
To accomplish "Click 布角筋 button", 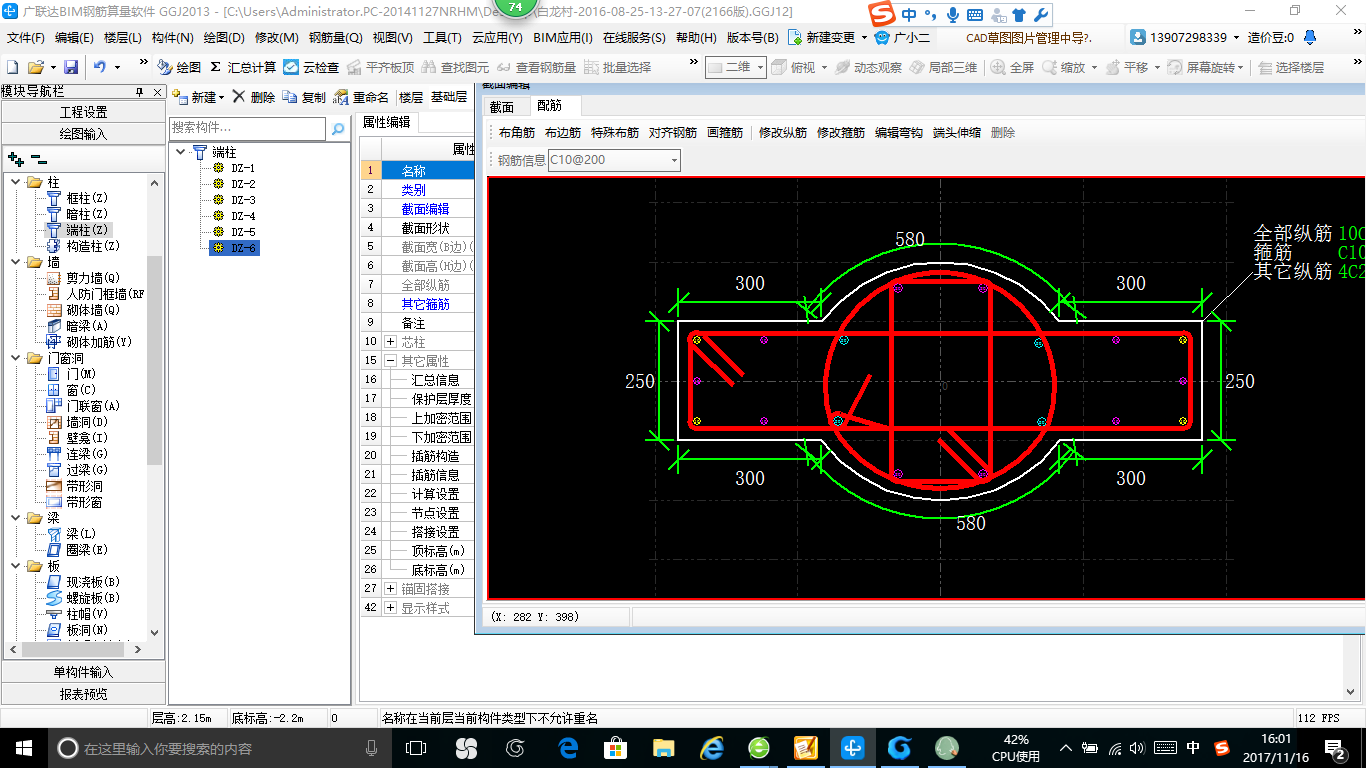I will pyautogui.click(x=517, y=132).
